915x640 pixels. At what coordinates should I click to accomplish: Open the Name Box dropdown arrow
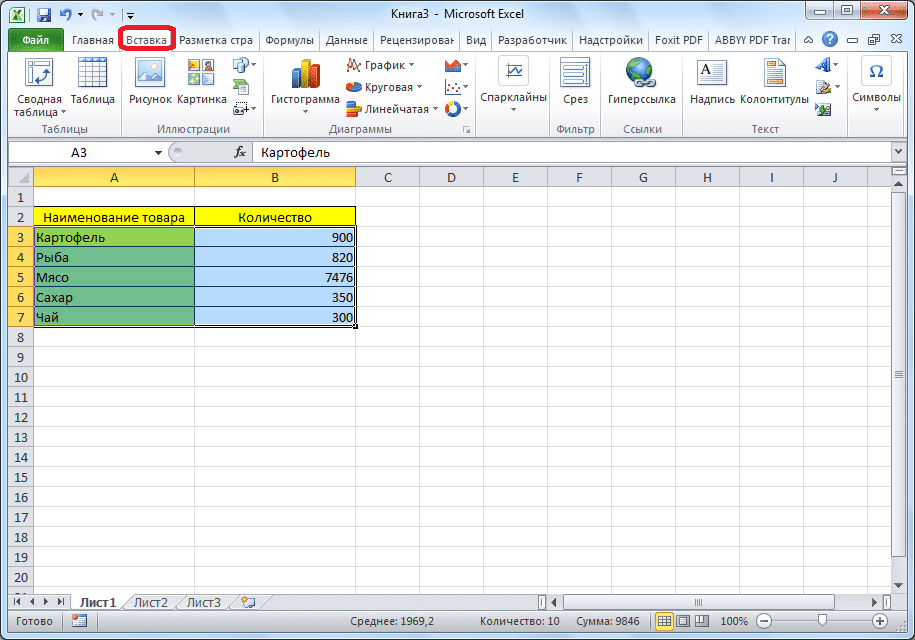coord(158,153)
